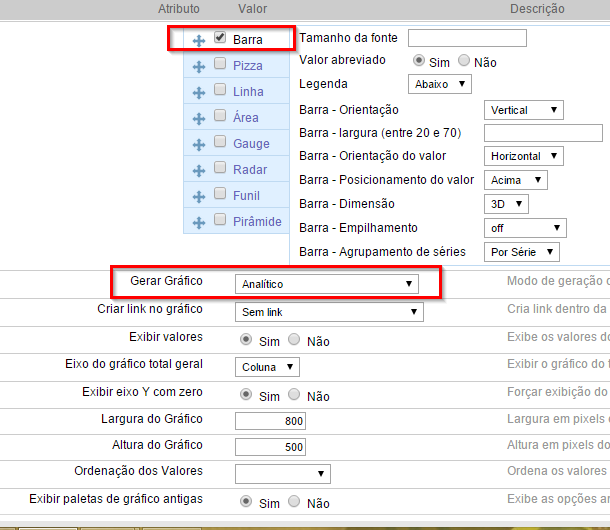Click the drag handle icon next to Pizza
The image size is (610, 530).
(199, 66)
